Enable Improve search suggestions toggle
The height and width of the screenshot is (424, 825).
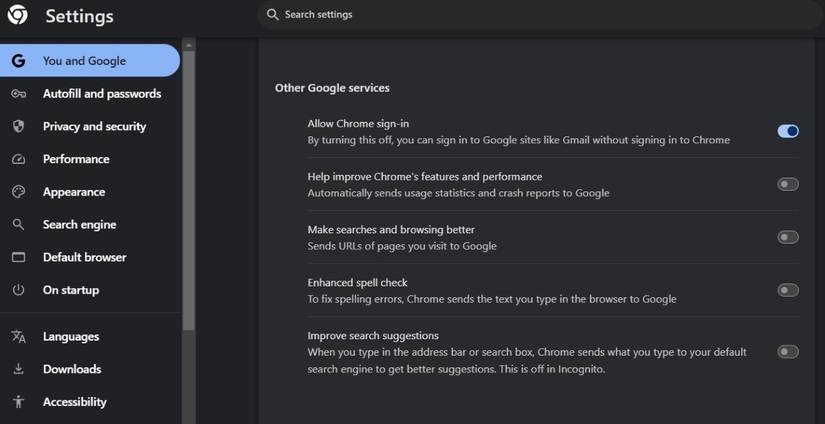[788, 351]
